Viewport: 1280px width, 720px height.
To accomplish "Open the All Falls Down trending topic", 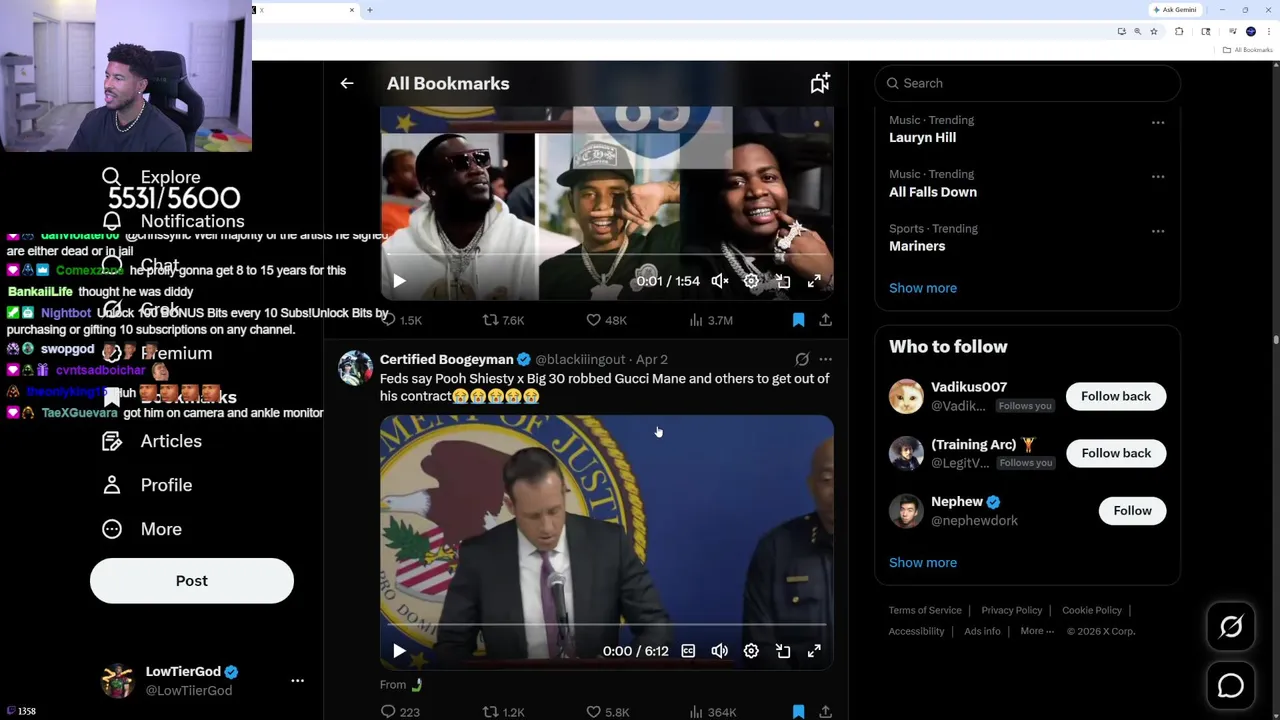I will click(x=933, y=192).
